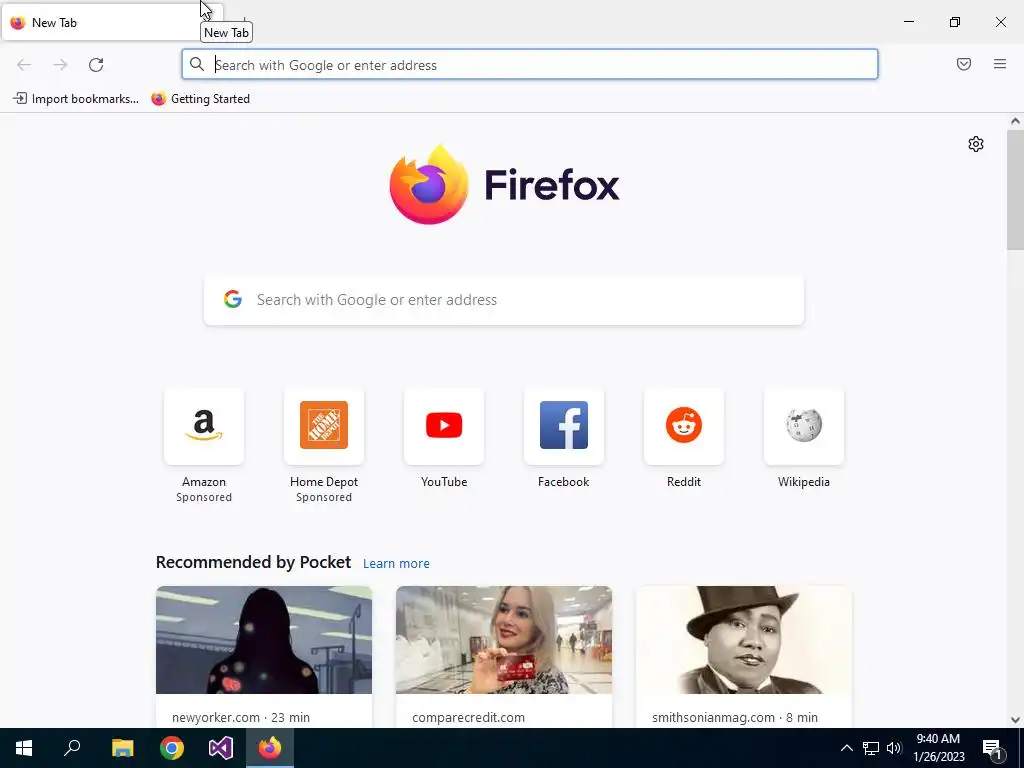Reload the current page
The image size is (1024, 768).
click(x=96, y=65)
